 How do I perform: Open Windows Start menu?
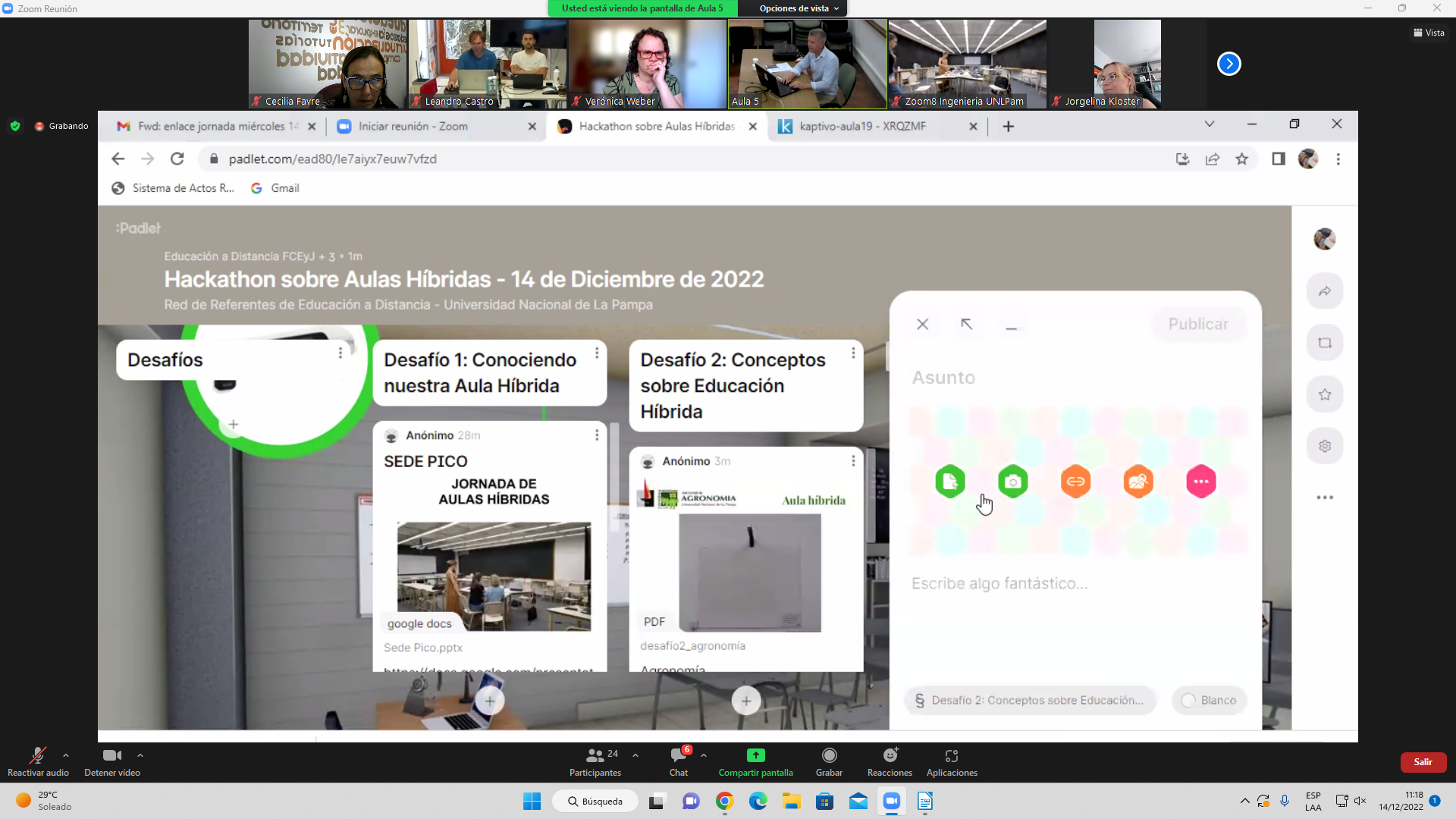click(x=532, y=801)
